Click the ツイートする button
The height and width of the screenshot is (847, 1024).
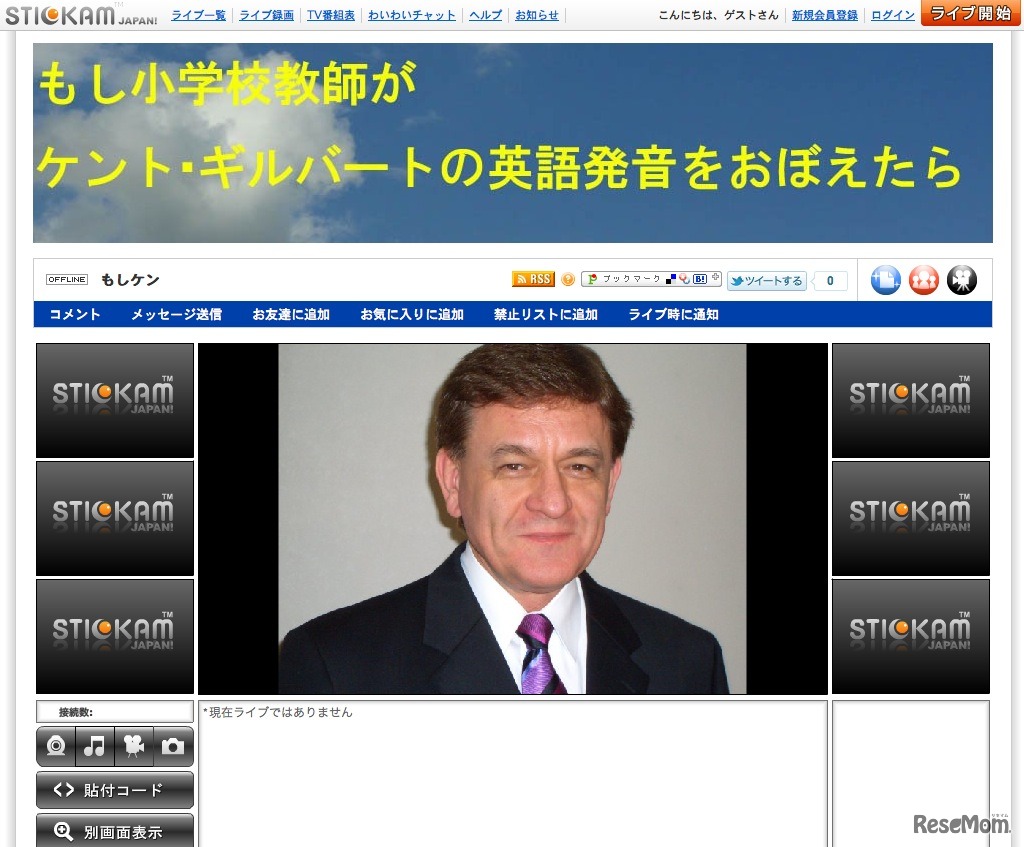point(766,281)
